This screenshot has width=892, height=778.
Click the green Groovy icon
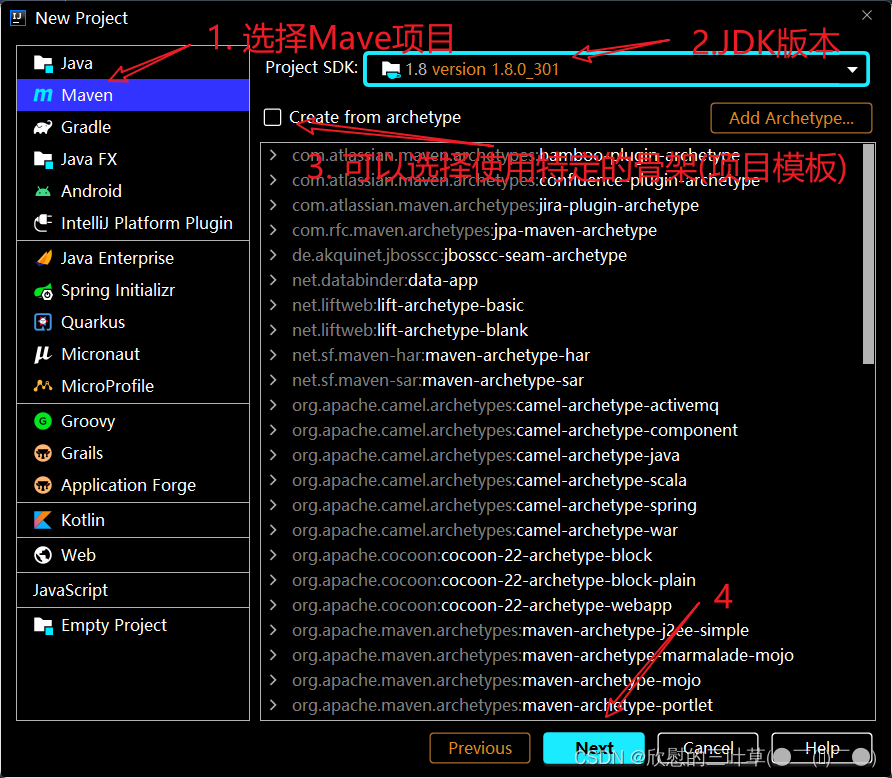[x=43, y=421]
